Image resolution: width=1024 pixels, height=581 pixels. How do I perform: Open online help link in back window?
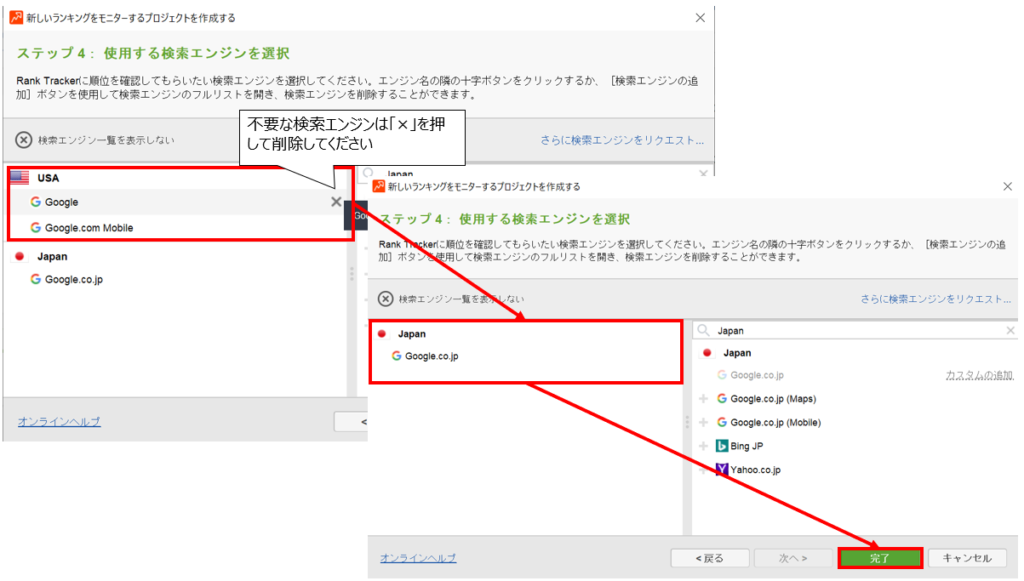tap(59, 422)
